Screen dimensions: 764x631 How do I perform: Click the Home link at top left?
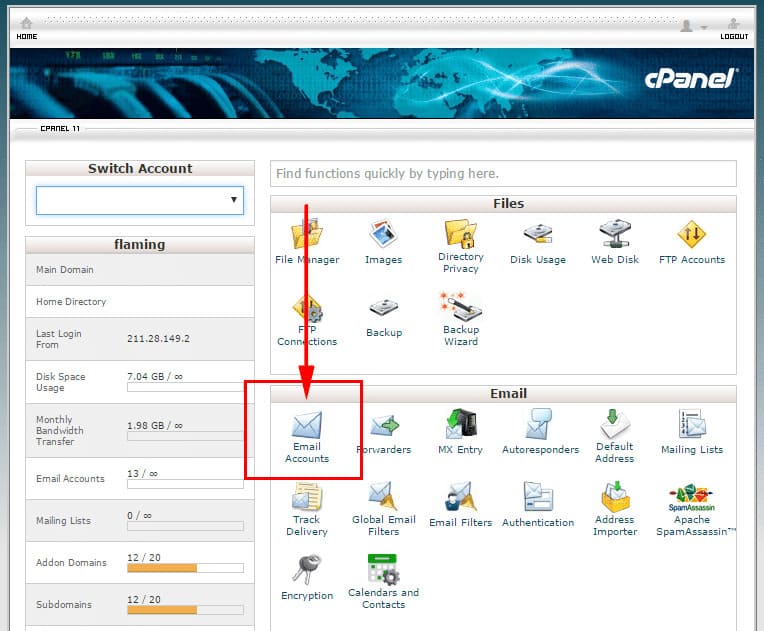click(x=27, y=29)
